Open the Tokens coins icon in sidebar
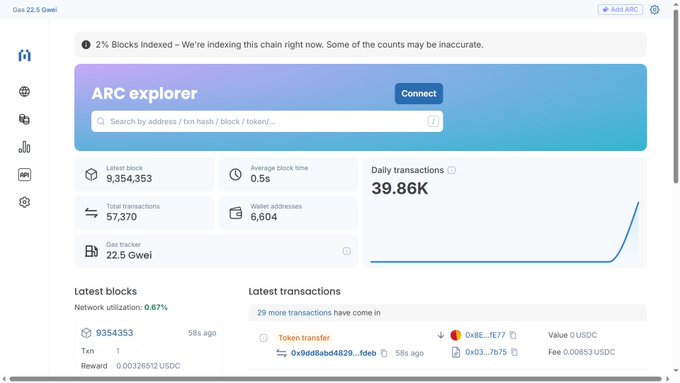The width and height of the screenshot is (680, 383). pos(24,119)
